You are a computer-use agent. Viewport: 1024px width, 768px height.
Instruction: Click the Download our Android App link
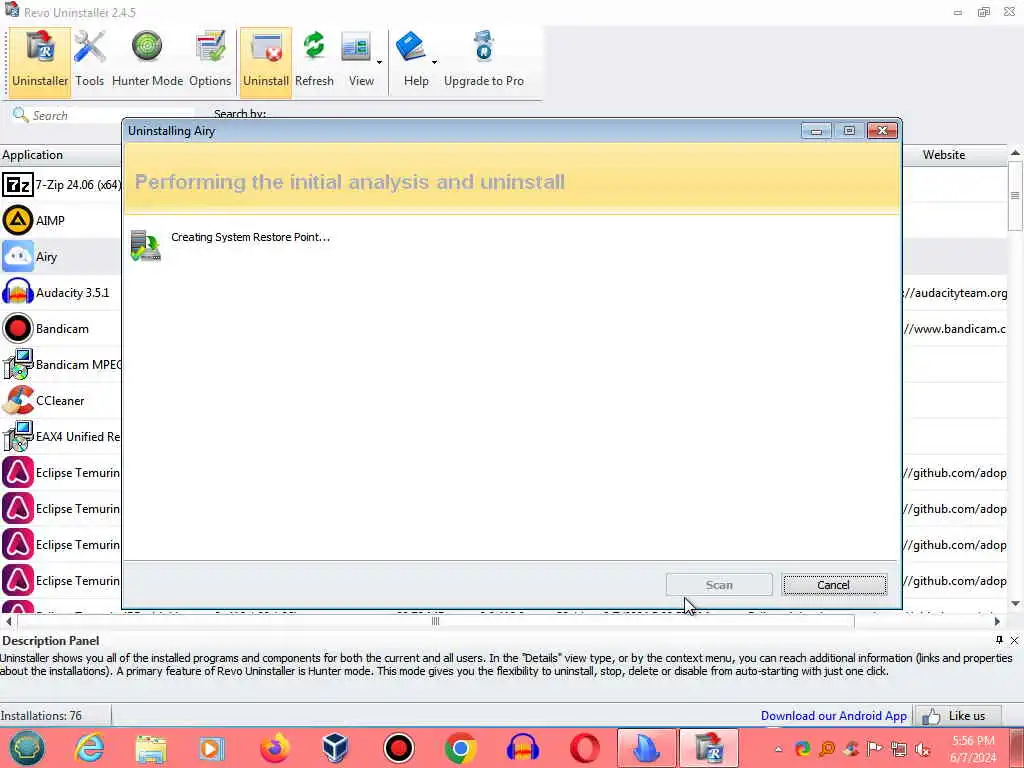(x=833, y=716)
